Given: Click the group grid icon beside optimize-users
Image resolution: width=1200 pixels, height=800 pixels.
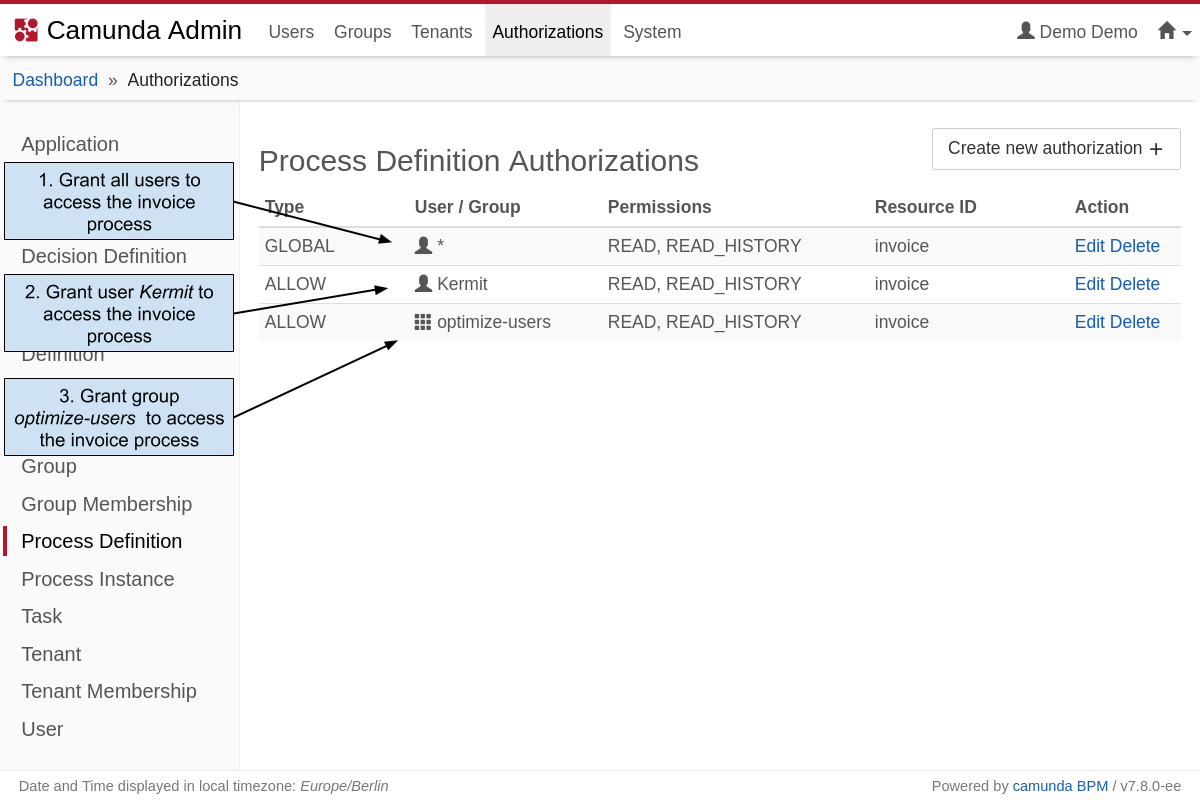Looking at the screenshot, I should (423, 321).
